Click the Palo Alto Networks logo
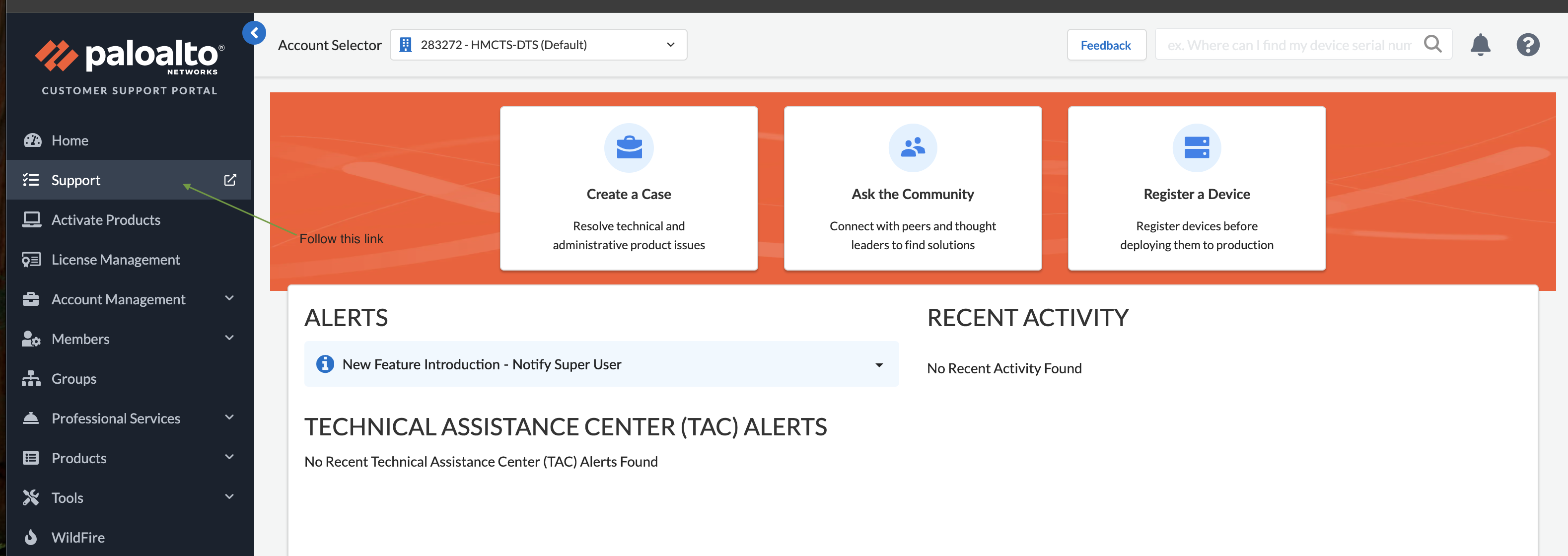Image resolution: width=1568 pixels, height=556 pixels. (129, 57)
